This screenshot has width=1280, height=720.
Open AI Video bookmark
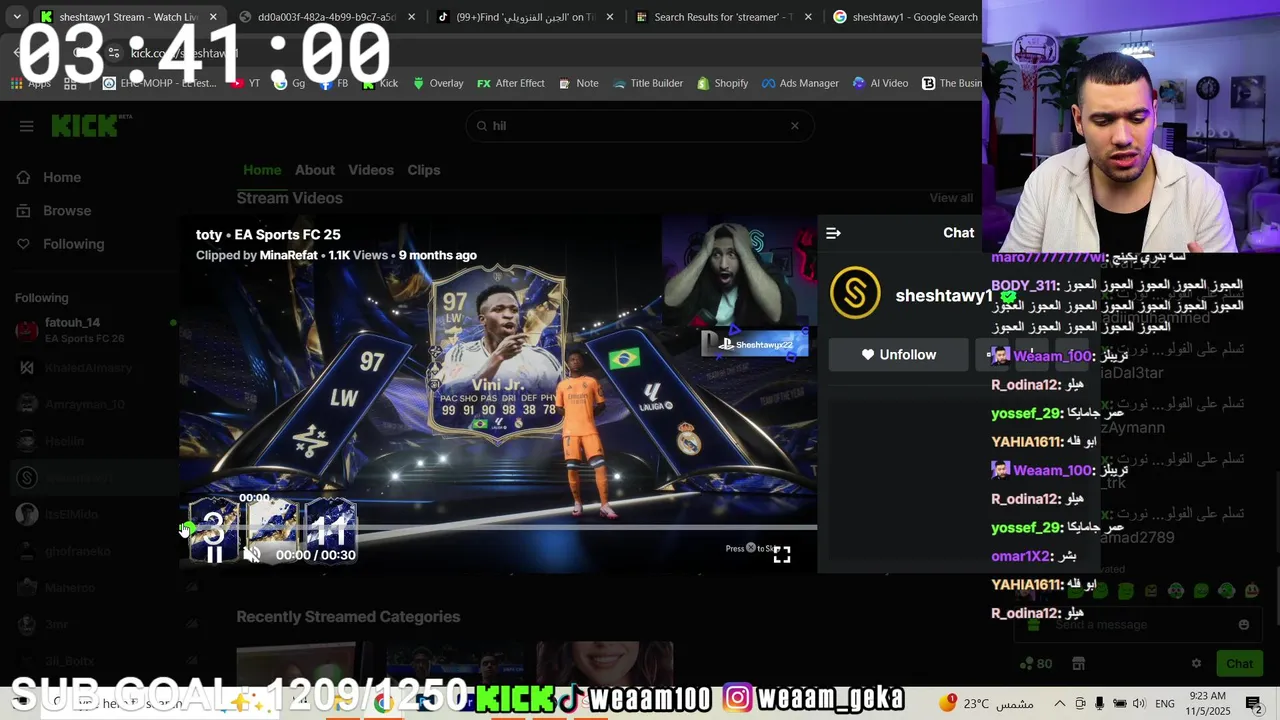click(880, 83)
